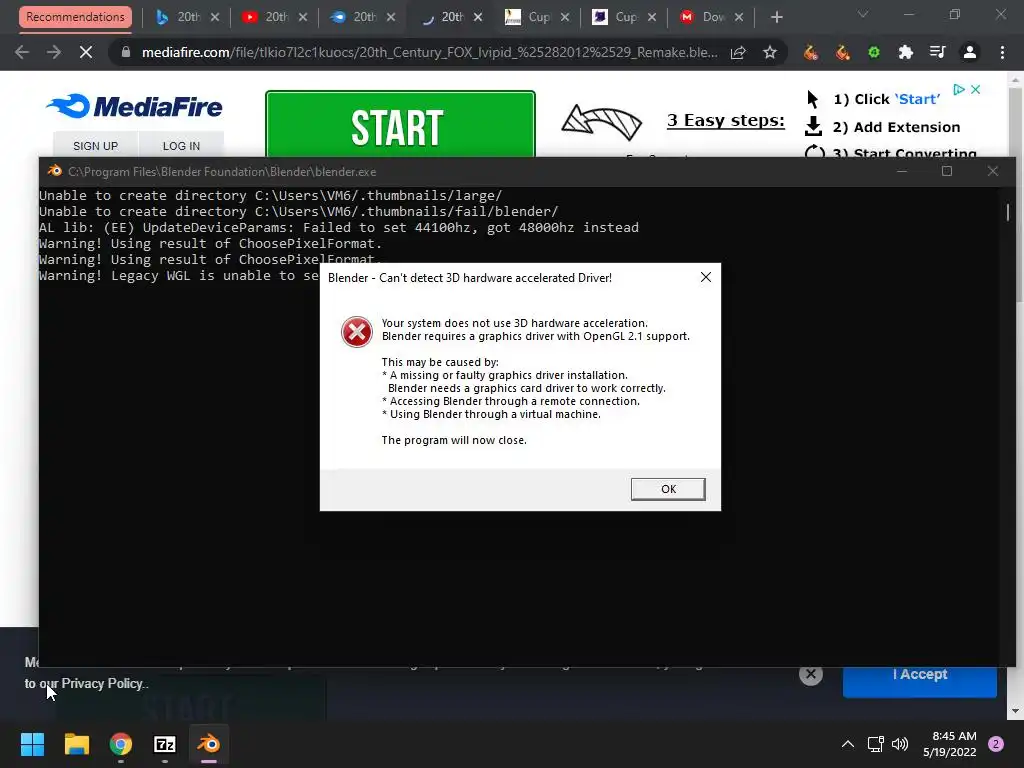
Task: Click the first flame extension icon
Action: (810, 52)
